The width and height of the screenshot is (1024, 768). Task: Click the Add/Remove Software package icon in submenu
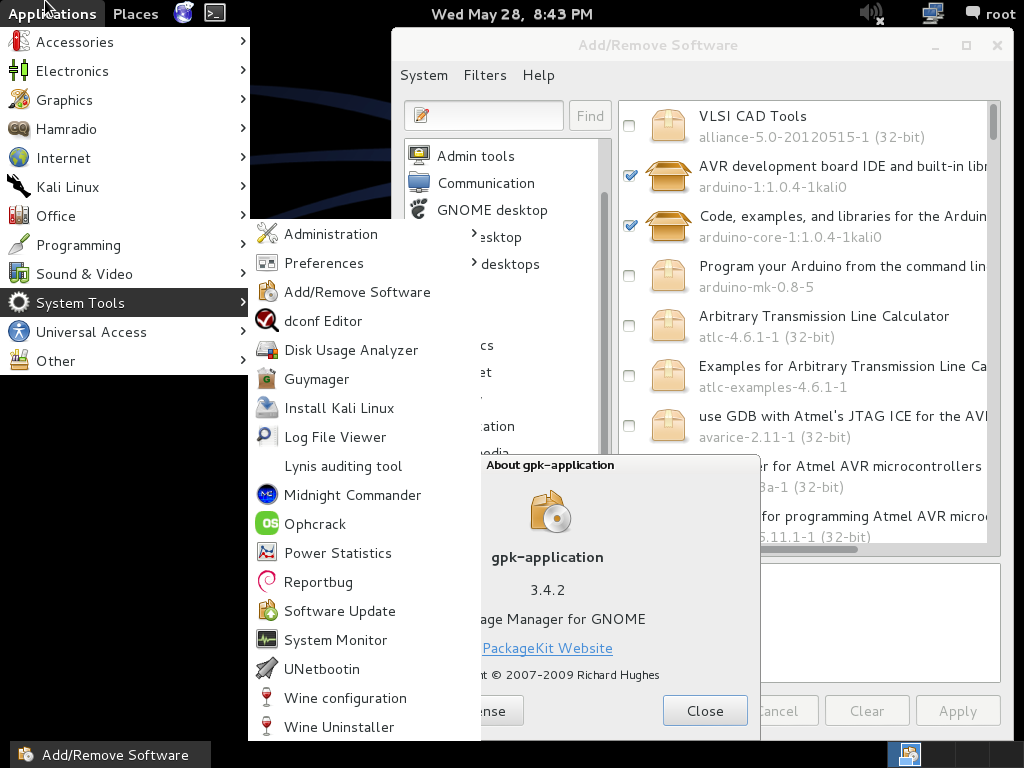(x=267, y=292)
